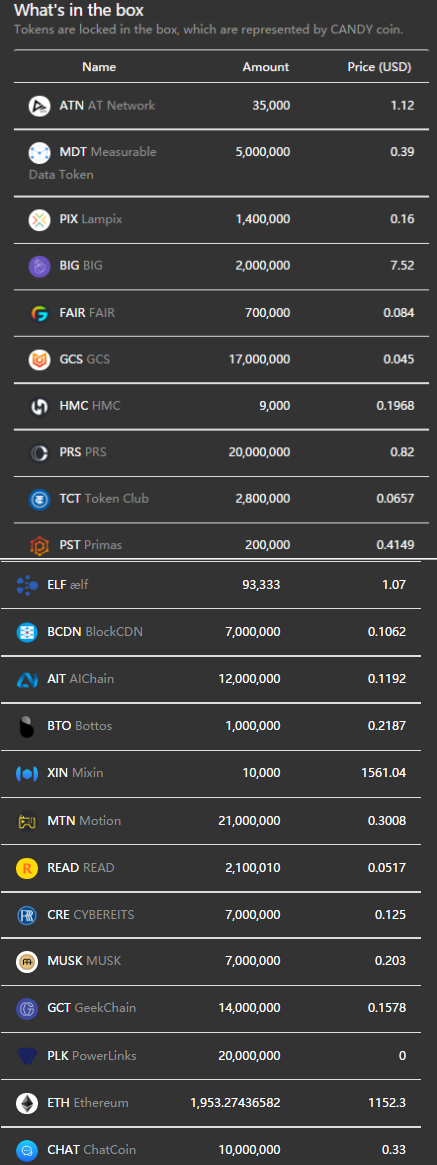The width and height of the screenshot is (437, 1165).
Task: Select the XIN Mixin token icon
Action: tap(27, 773)
